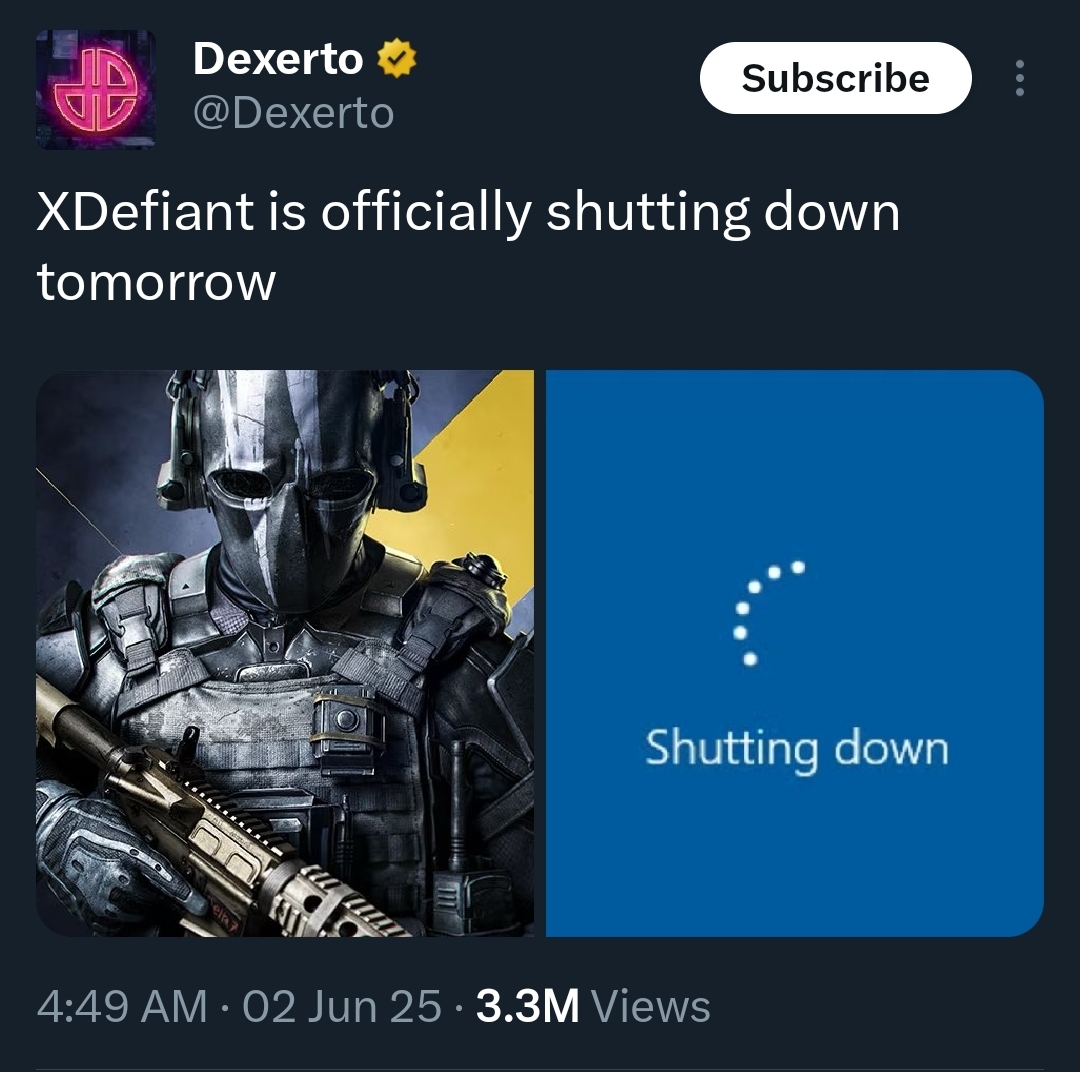Click the XDefiant shutting down tweet text

click(468, 246)
